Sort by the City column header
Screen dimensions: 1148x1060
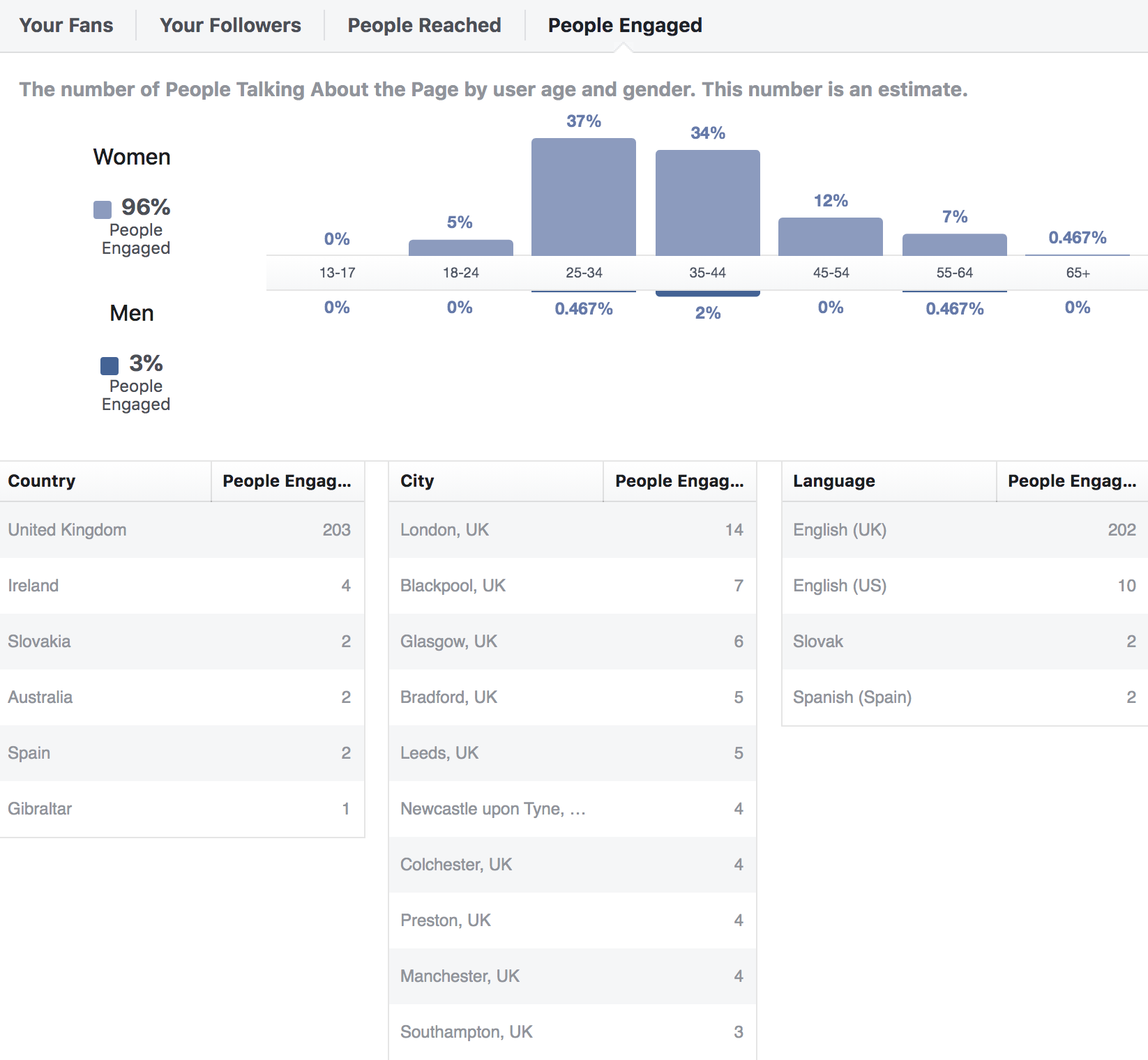tap(415, 480)
